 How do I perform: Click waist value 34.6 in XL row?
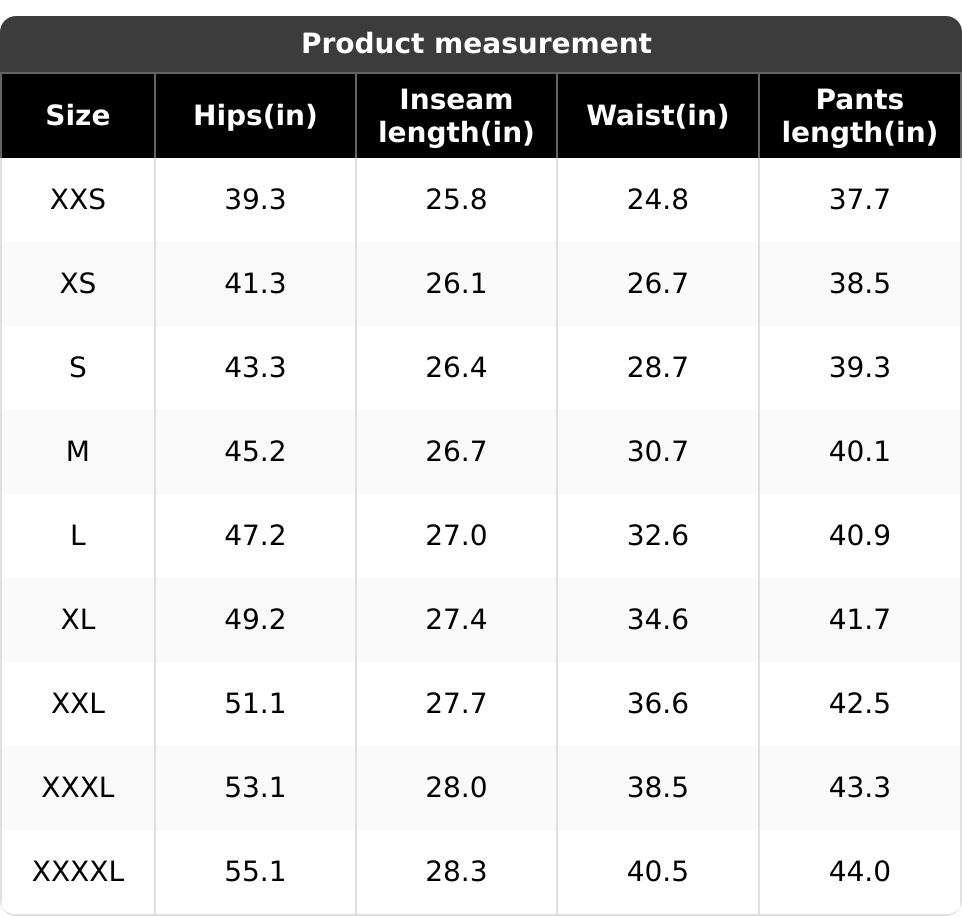point(658,620)
